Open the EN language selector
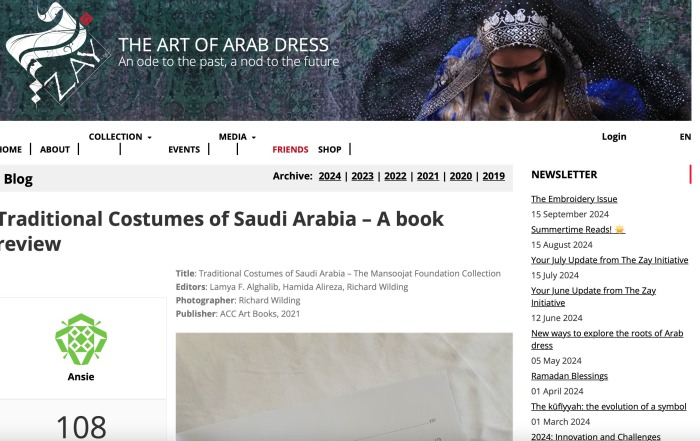 tap(685, 137)
